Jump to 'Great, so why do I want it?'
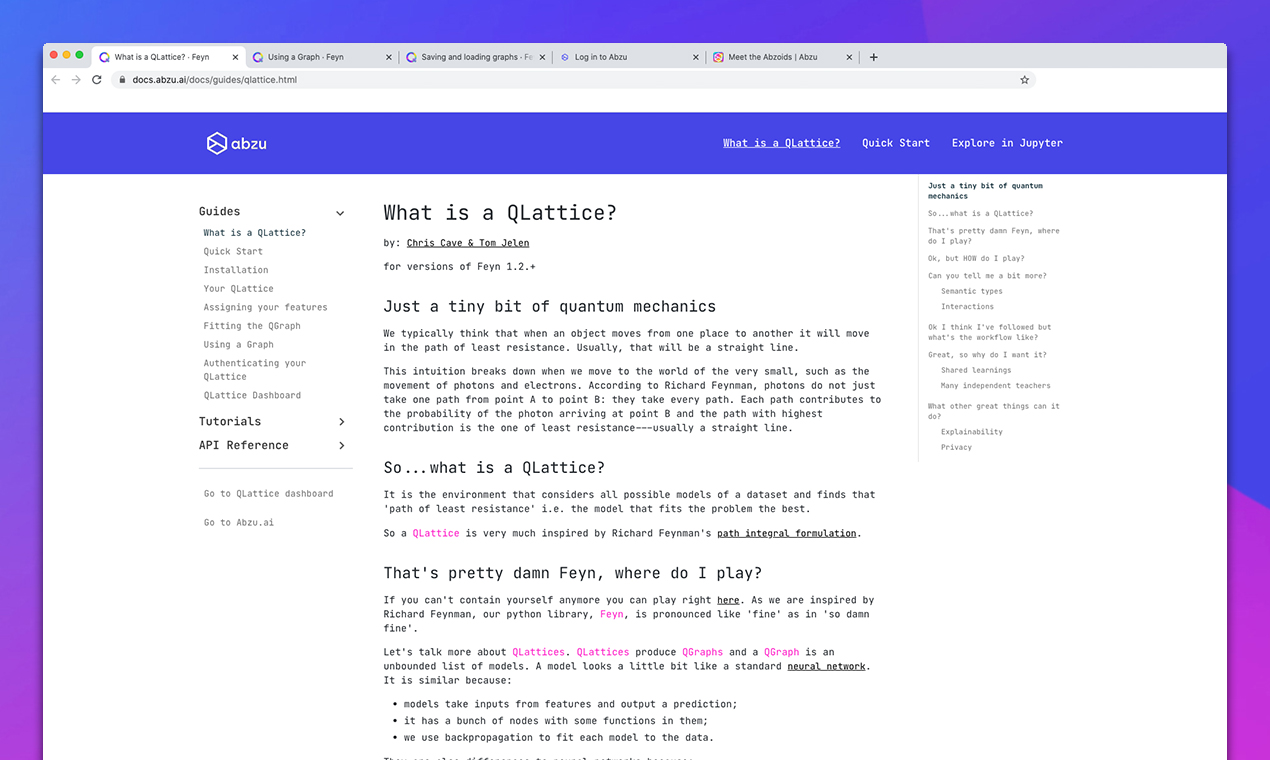Screen dimensions: 1270x760 tap(987, 355)
